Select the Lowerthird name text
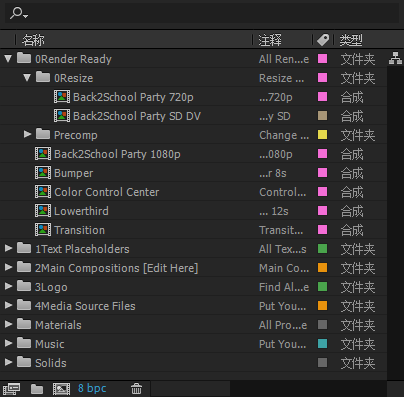The image size is (404, 397). (81, 211)
